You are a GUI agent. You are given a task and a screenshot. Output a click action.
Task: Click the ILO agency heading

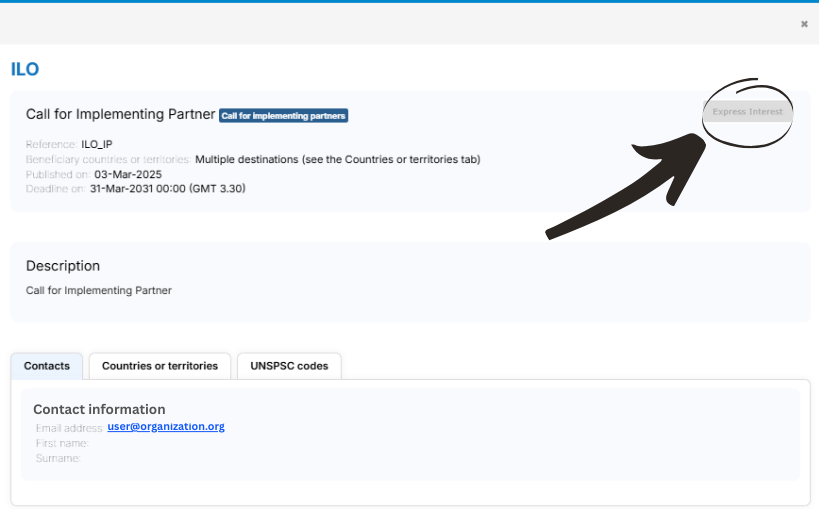(x=25, y=69)
